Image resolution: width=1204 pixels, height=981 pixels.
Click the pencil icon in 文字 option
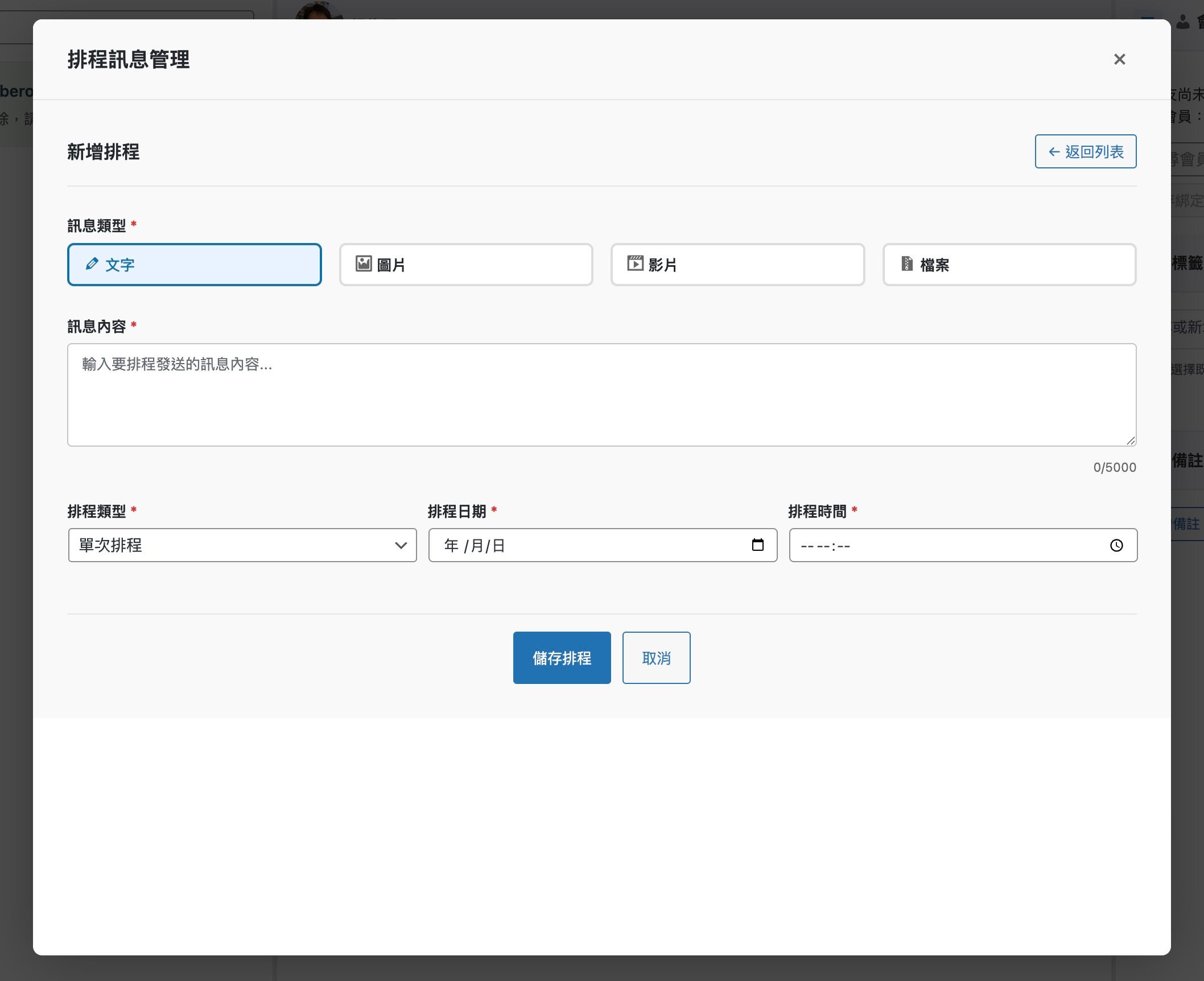point(92,264)
